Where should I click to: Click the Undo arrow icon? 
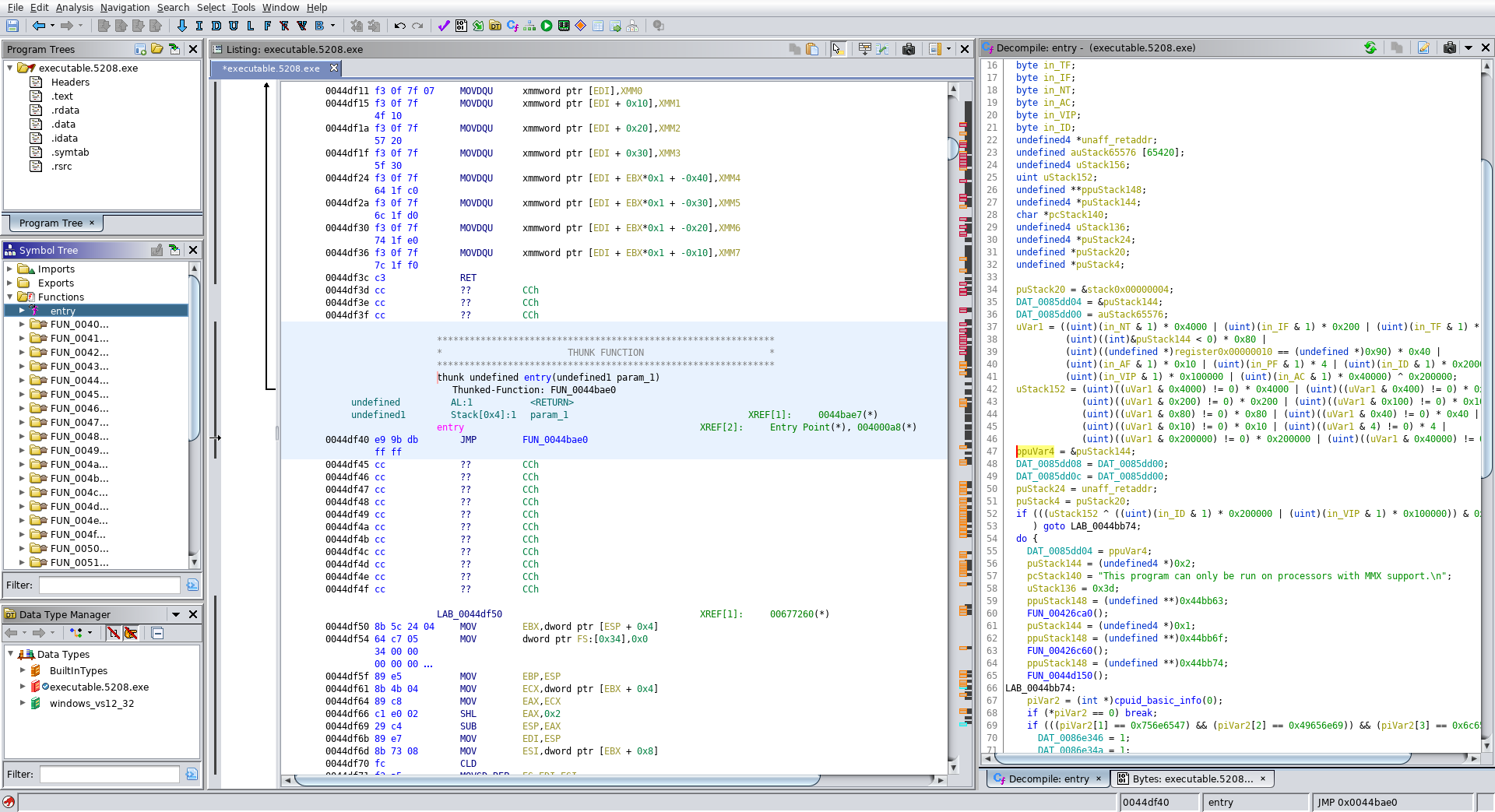click(400, 26)
